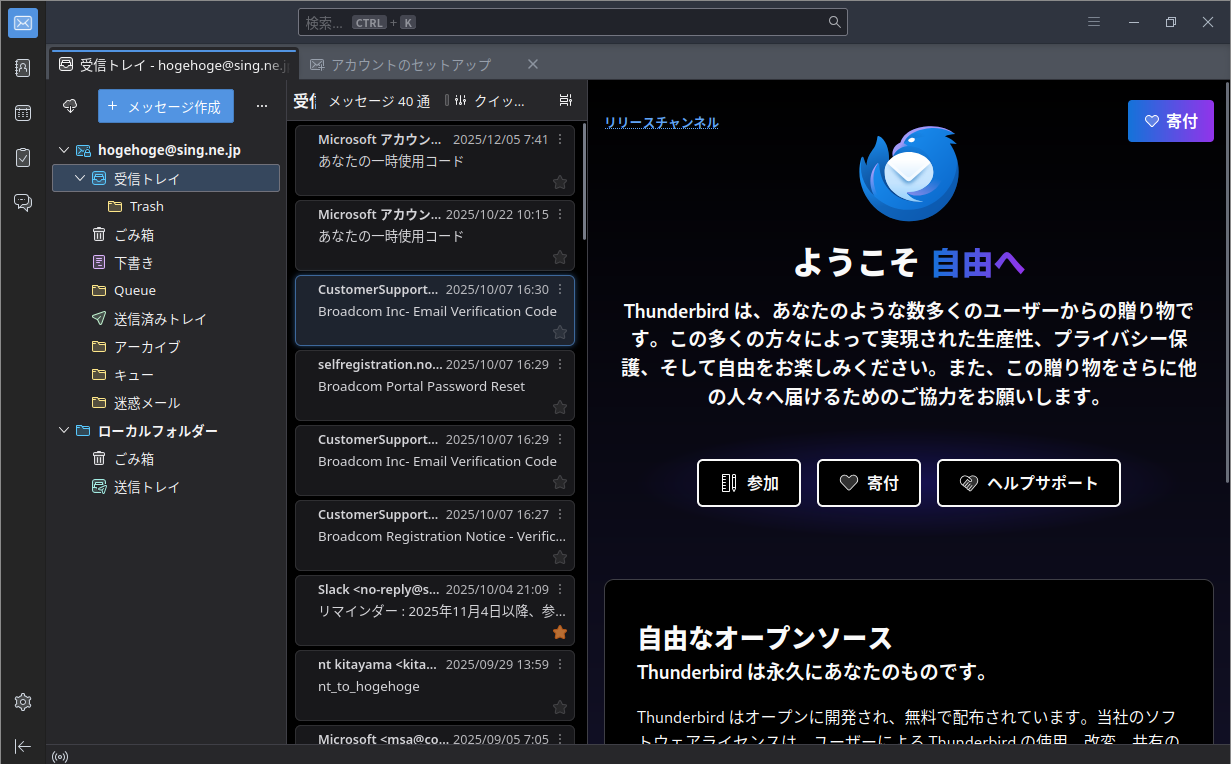Screen dimensions: 1231x764
Task: Open menu for nt kitayama message
Action: click(x=560, y=664)
